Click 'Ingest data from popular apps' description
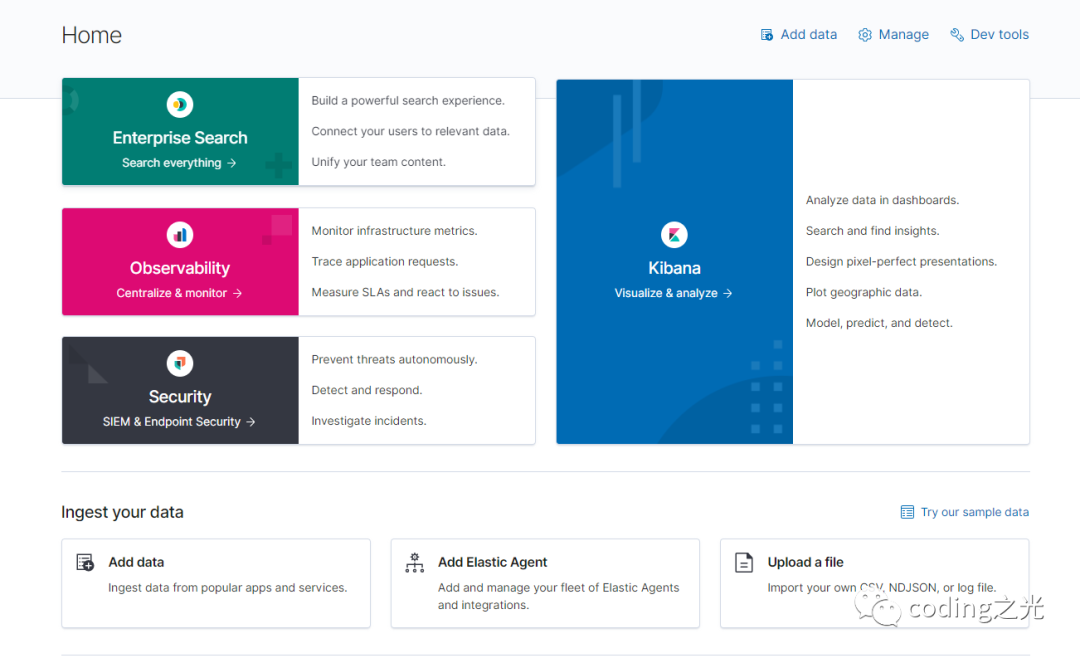 coord(227,588)
